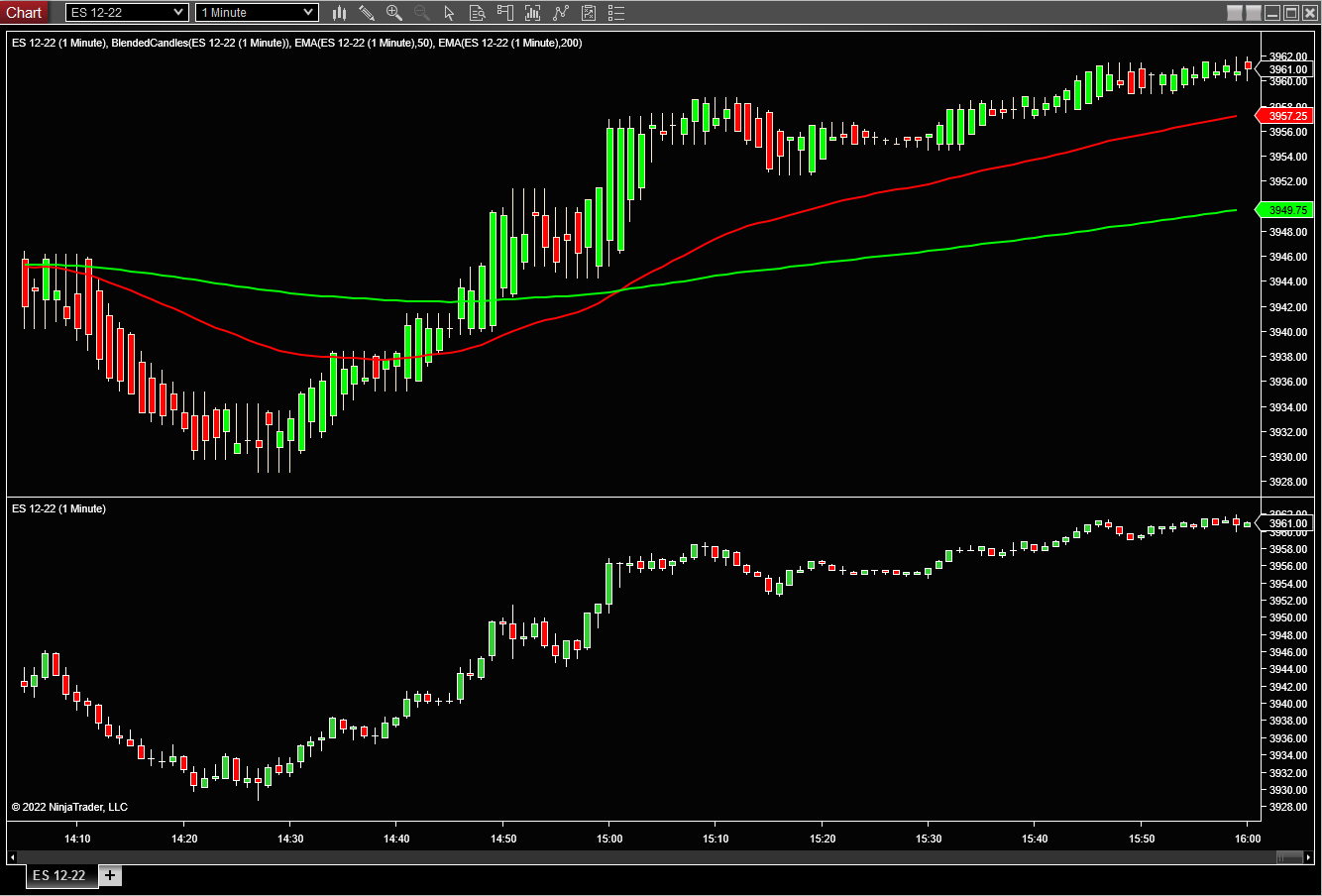Viewport: 1322px width, 896px height.
Task: Click the 14:50 time axis label
Action: coord(503,839)
